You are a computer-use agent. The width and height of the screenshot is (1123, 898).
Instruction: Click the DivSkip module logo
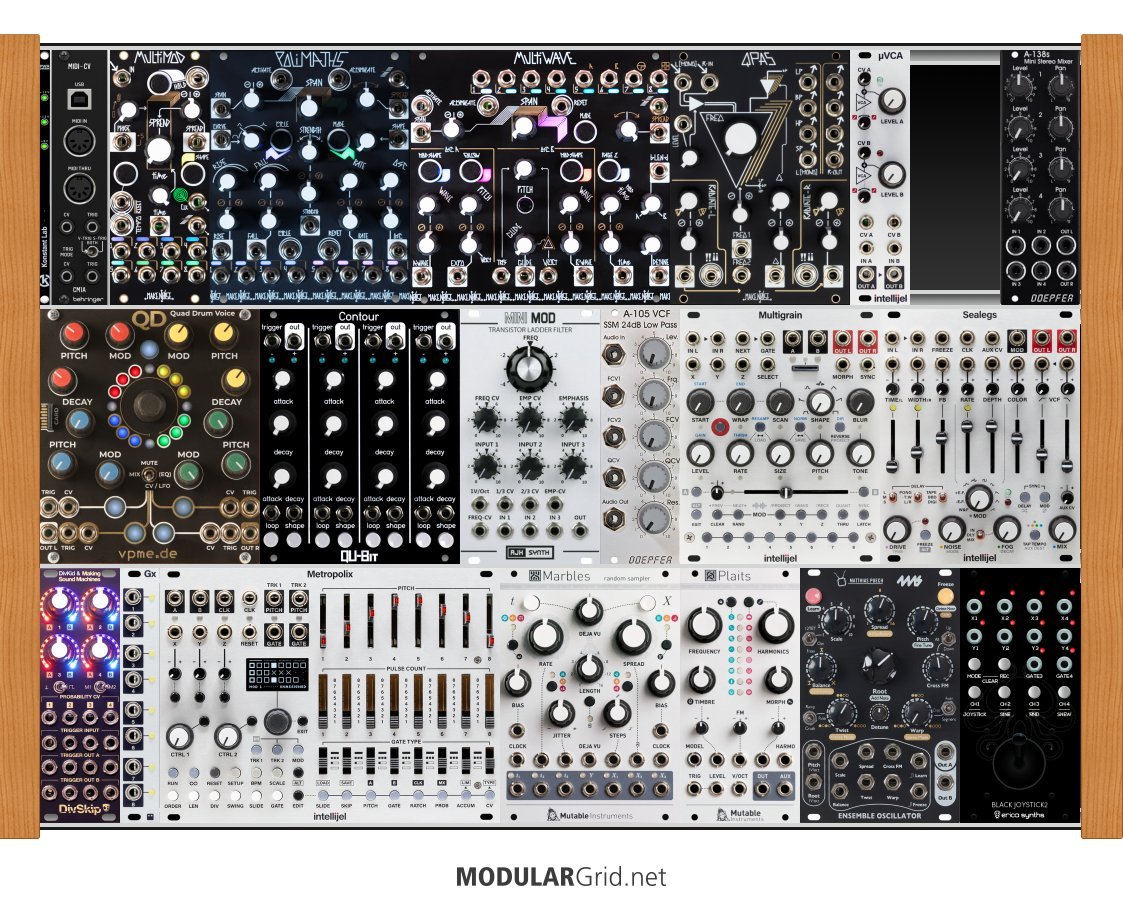[x=83, y=809]
